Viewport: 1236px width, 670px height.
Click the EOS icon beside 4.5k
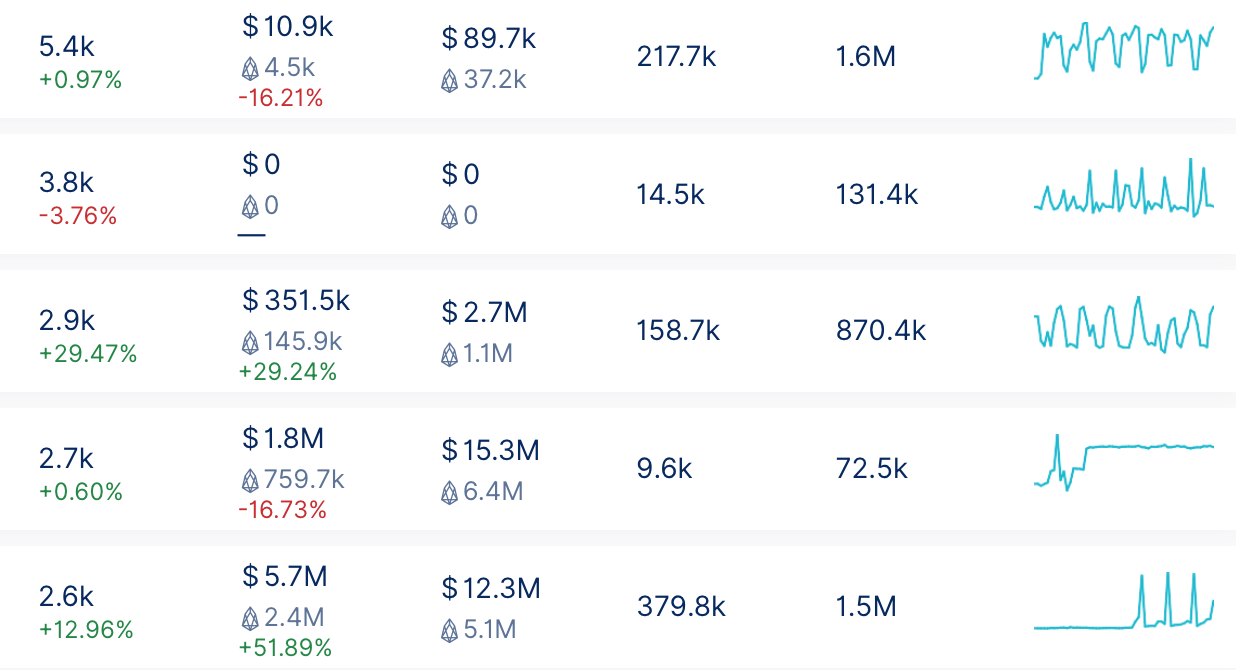click(x=250, y=68)
